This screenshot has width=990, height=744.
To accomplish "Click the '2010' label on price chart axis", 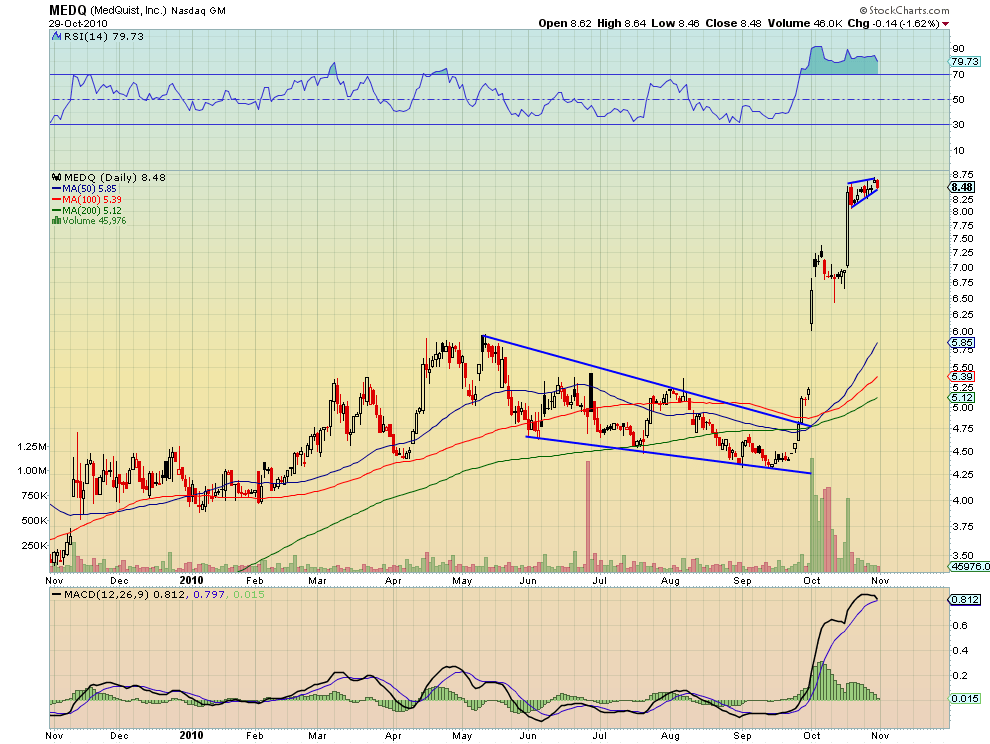I will coord(191,580).
